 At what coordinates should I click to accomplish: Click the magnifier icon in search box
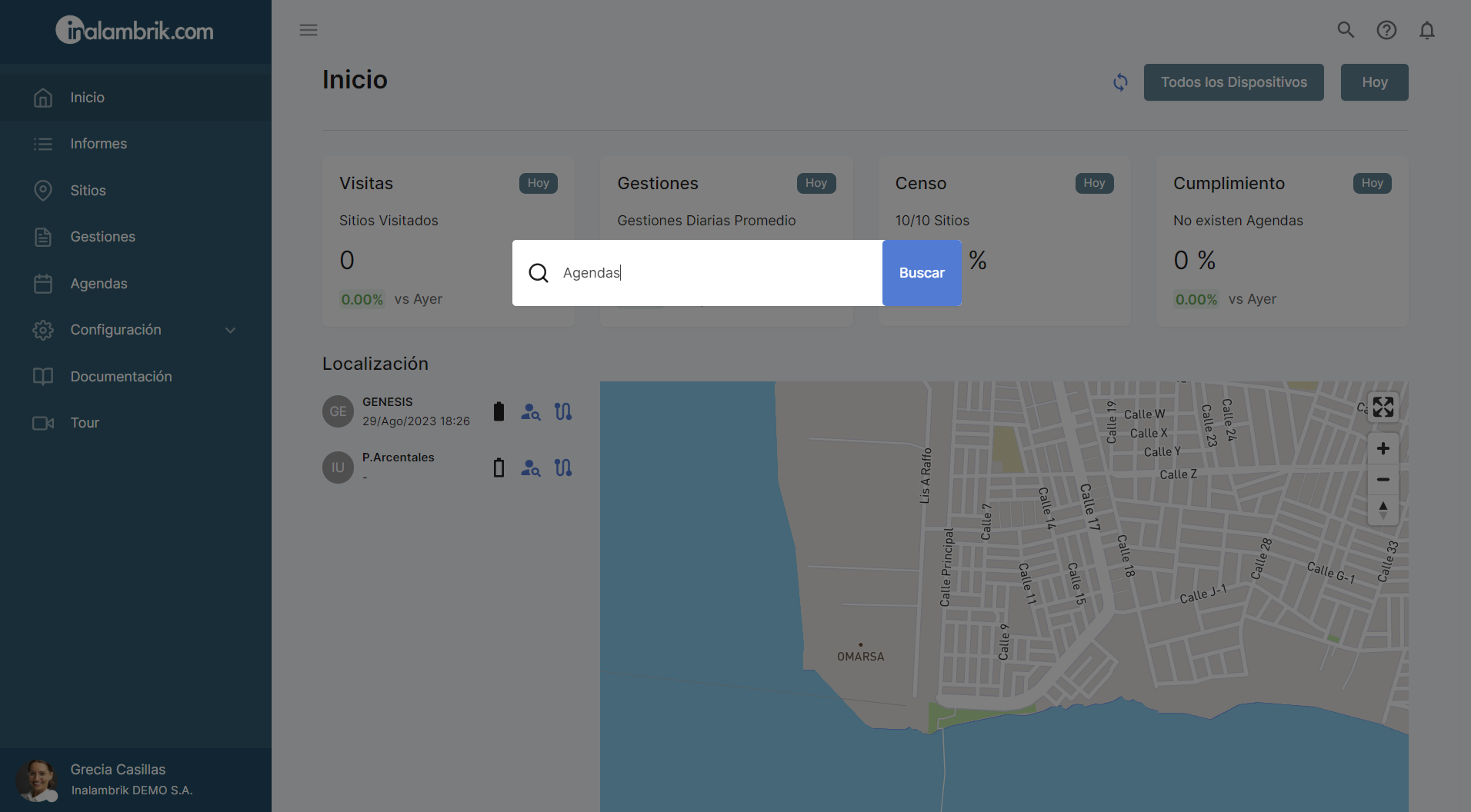point(539,273)
